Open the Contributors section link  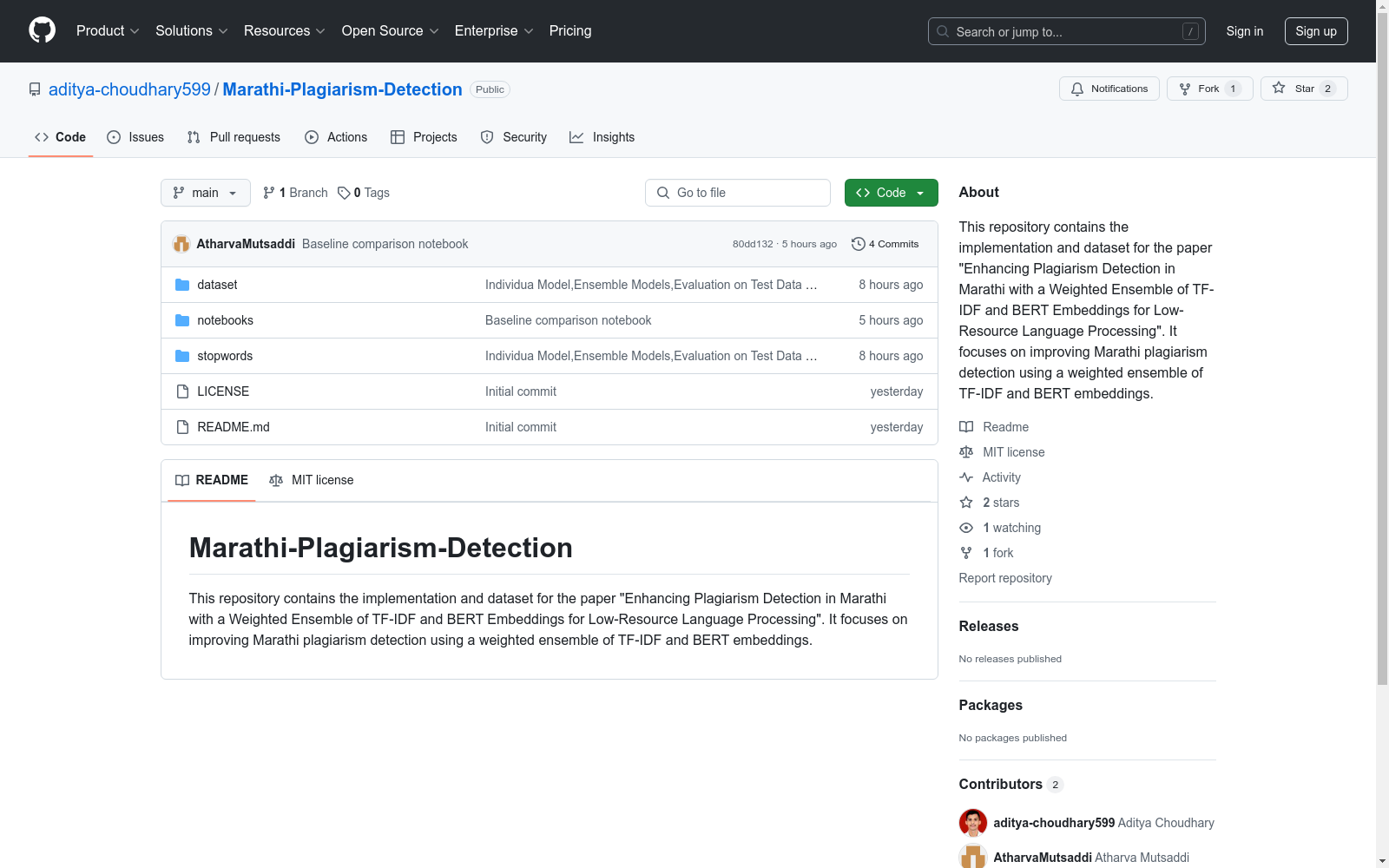1011,784
